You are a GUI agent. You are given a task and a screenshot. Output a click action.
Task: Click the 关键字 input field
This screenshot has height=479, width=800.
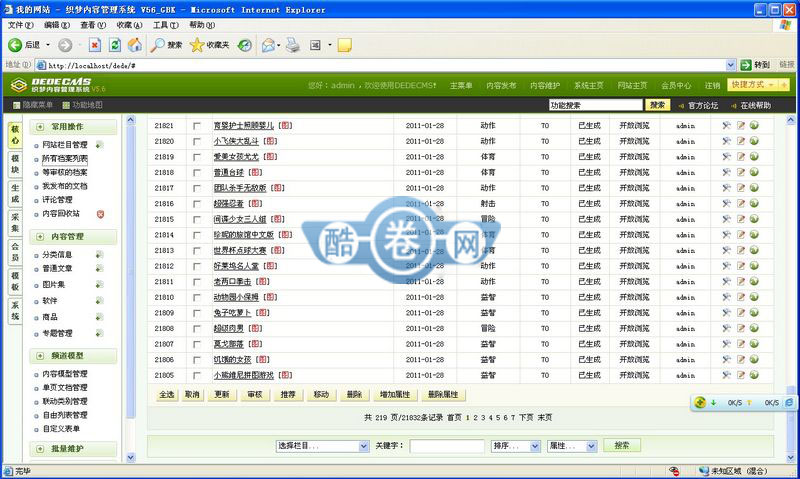(x=447, y=446)
